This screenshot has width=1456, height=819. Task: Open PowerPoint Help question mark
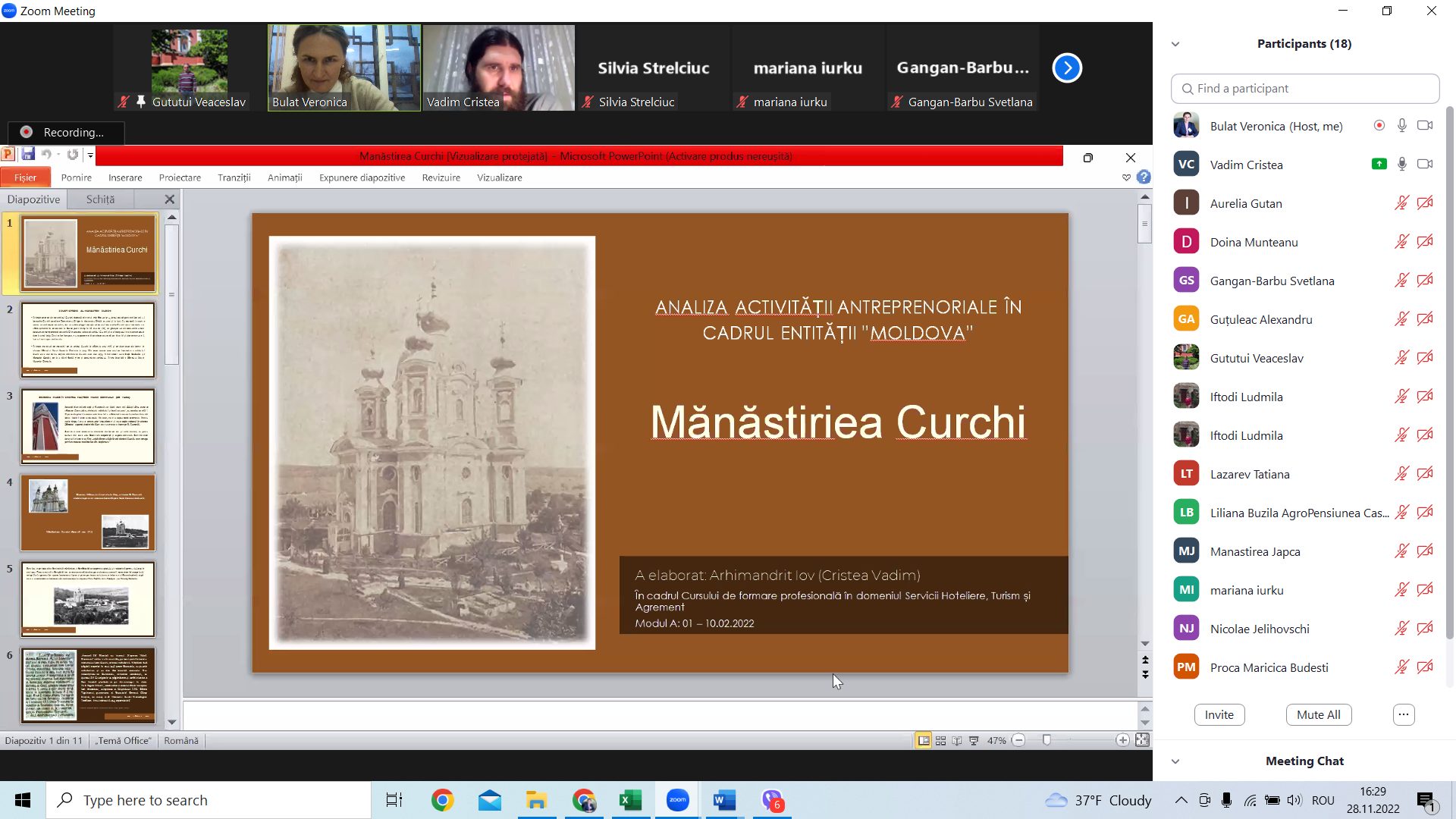click(1144, 177)
